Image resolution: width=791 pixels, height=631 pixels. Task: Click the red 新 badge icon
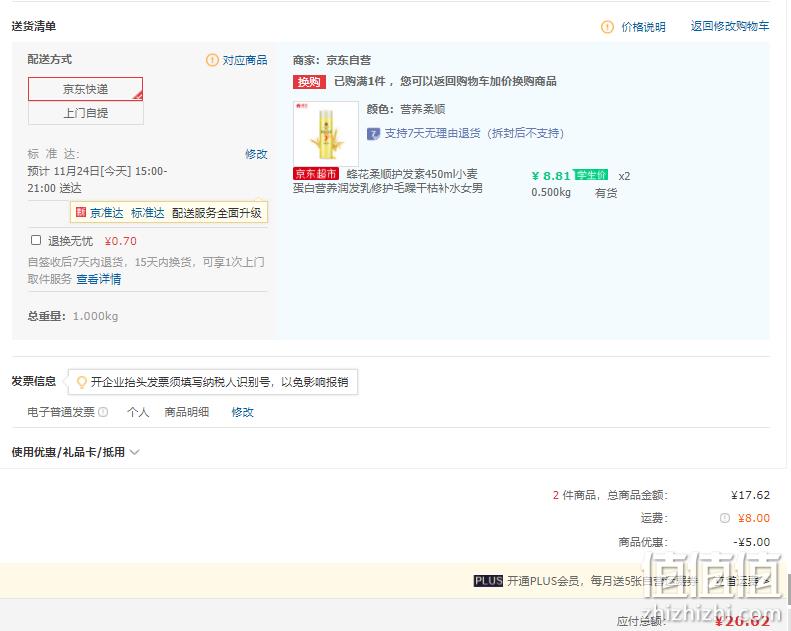pyautogui.click(x=81, y=212)
